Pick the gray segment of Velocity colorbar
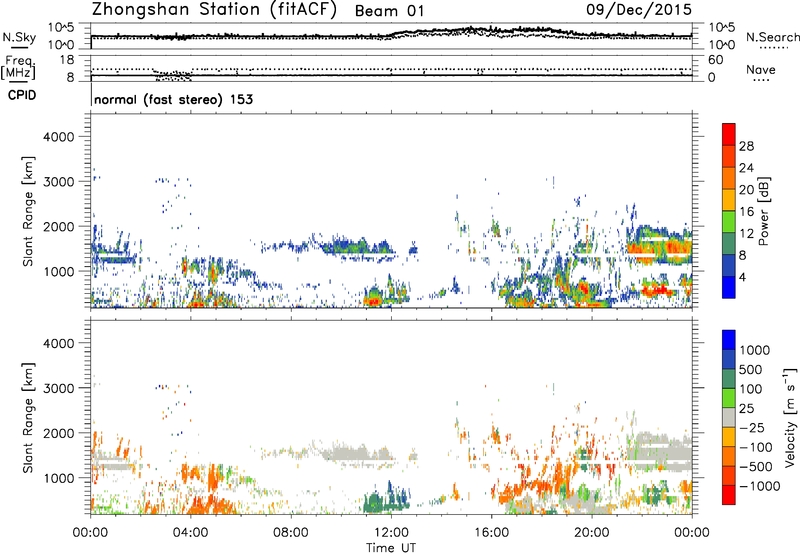Screen dimensions: 800x554 pos(729,417)
